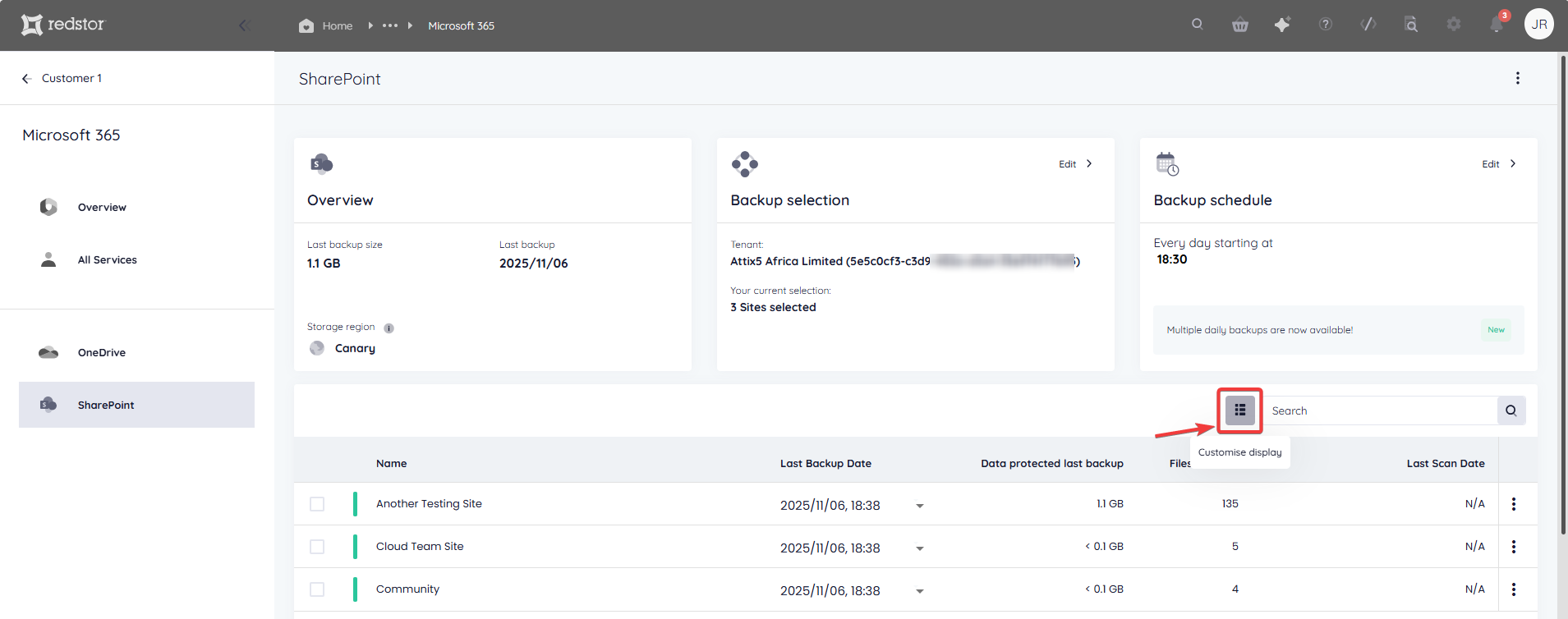
Task: Click the storage region info icon
Action: pos(389,328)
